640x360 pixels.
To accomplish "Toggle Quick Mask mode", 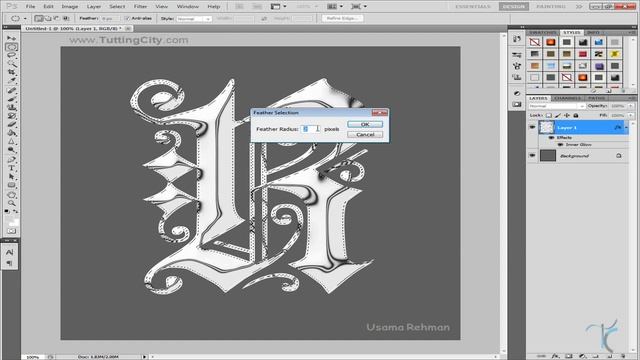I will (x=11, y=231).
